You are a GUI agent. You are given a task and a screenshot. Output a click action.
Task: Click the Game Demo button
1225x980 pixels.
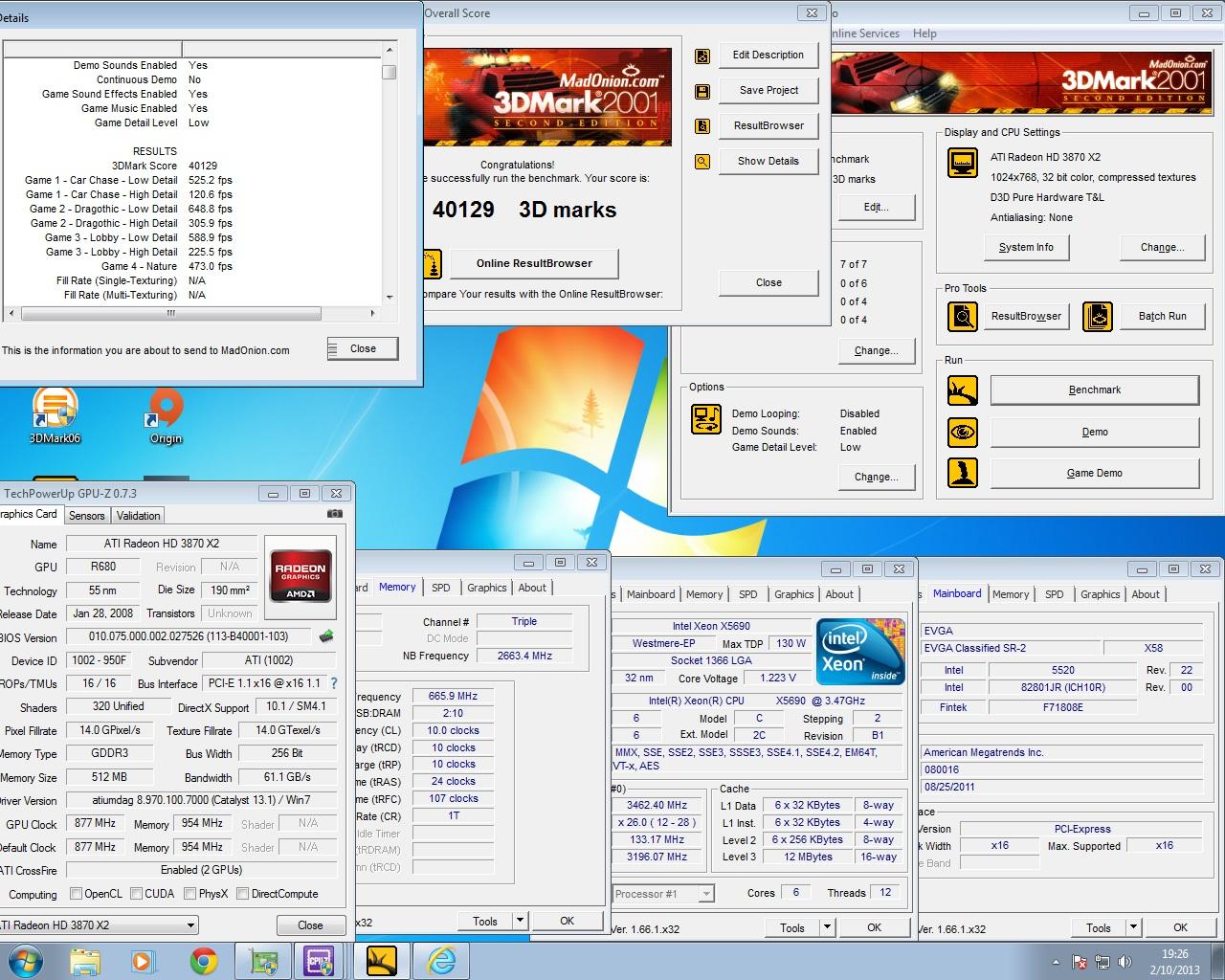pyautogui.click(x=1094, y=474)
